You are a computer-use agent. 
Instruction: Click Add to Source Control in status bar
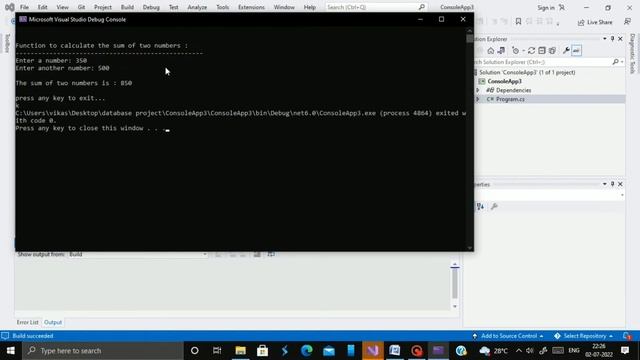pos(509,336)
